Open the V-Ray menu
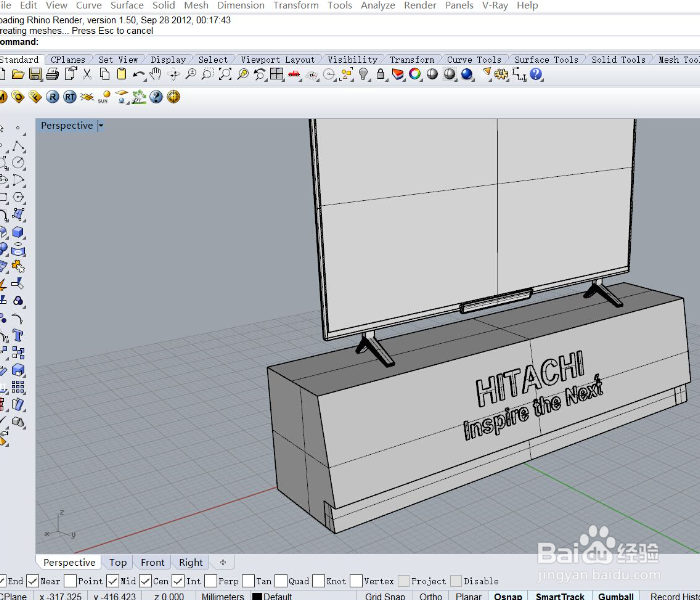Screen dimensions: 700x600 pyautogui.click(x=495, y=5)
